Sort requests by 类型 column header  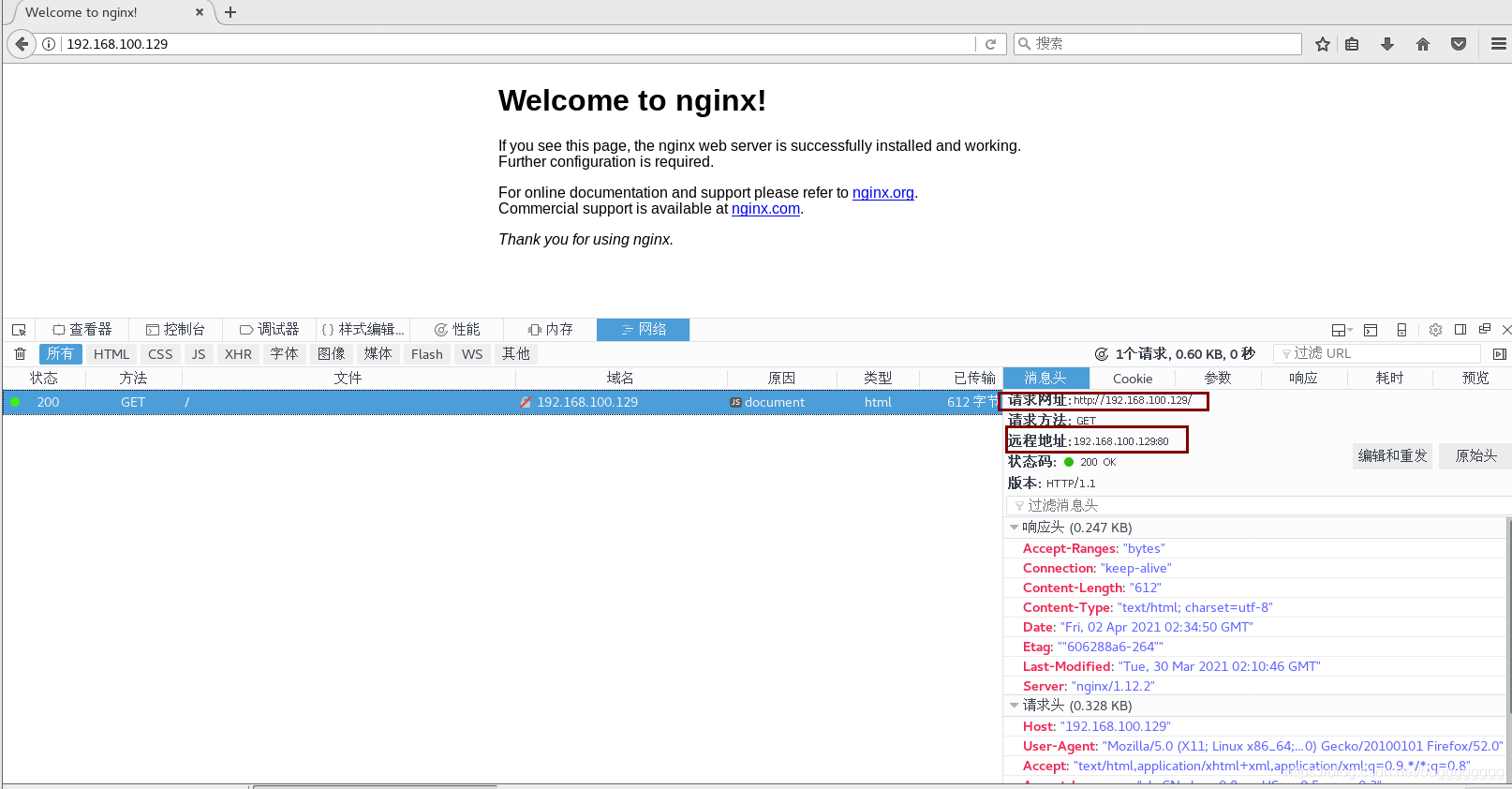[x=878, y=378]
